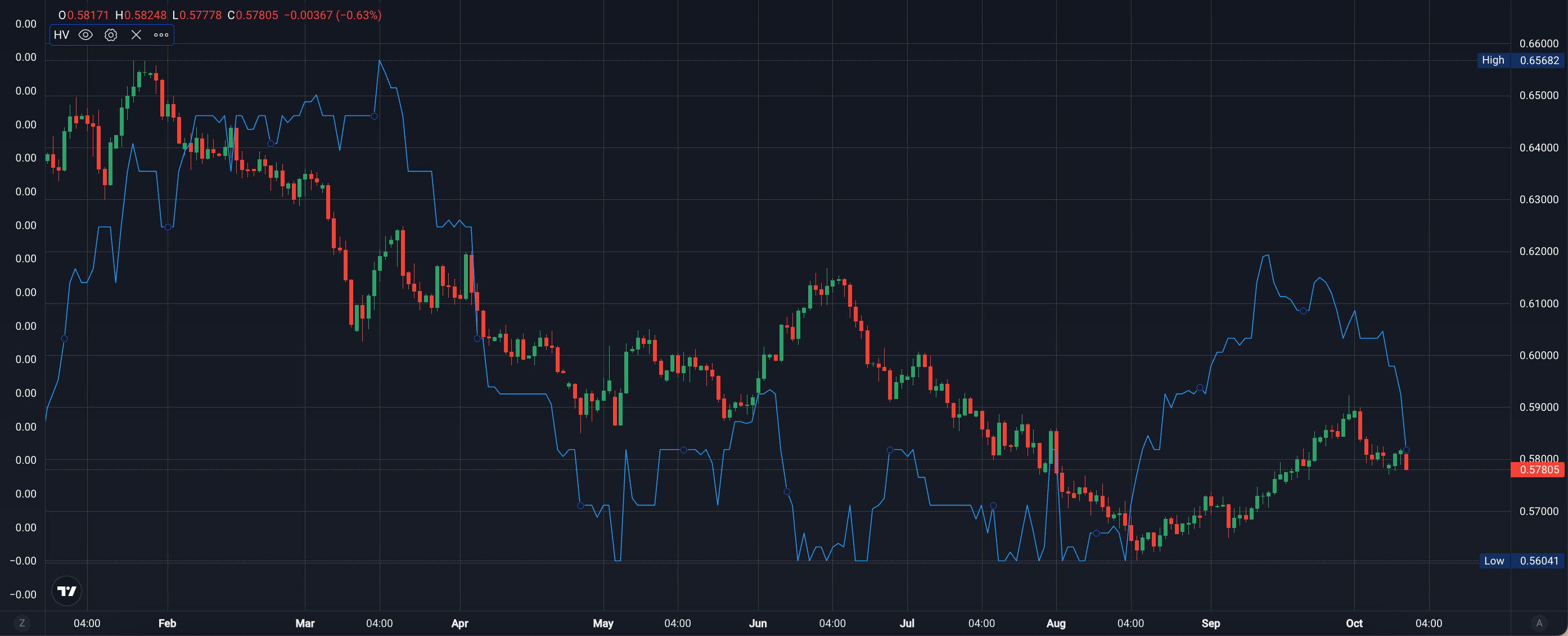1568x636 pixels.
Task: Select the HV indicator legend label
Action: point(61,35)
